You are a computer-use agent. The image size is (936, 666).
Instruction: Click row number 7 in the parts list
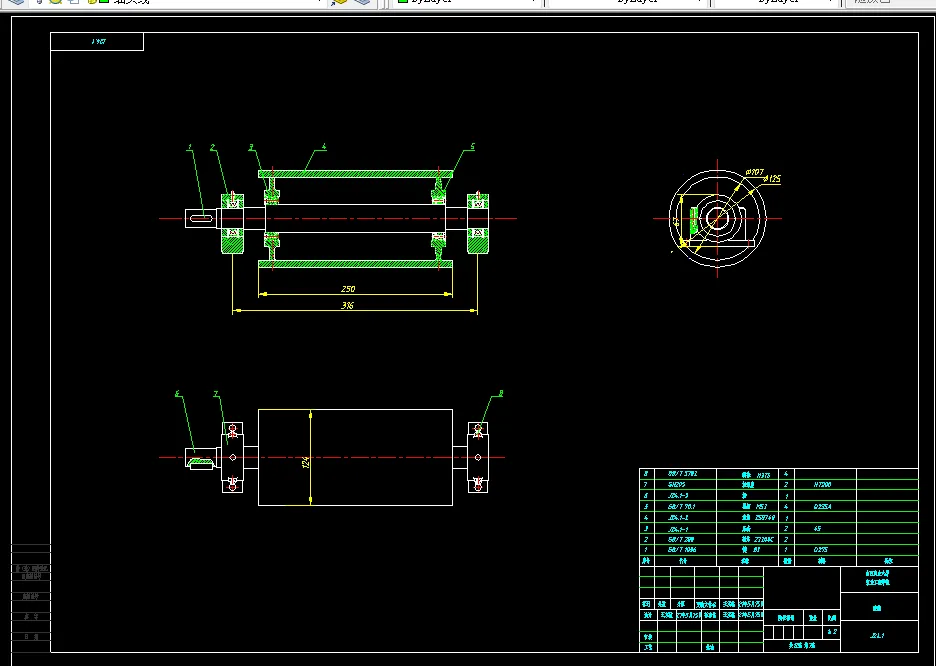pos(645,485)
